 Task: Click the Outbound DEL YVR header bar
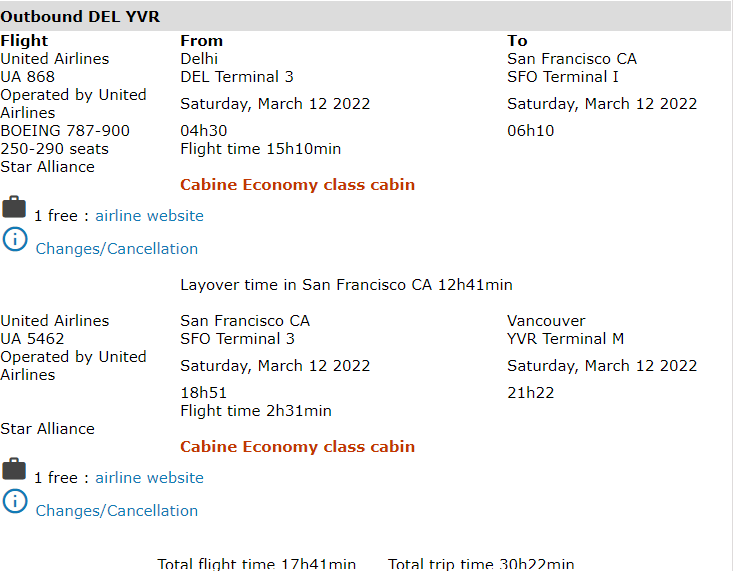tap(366, 16)
